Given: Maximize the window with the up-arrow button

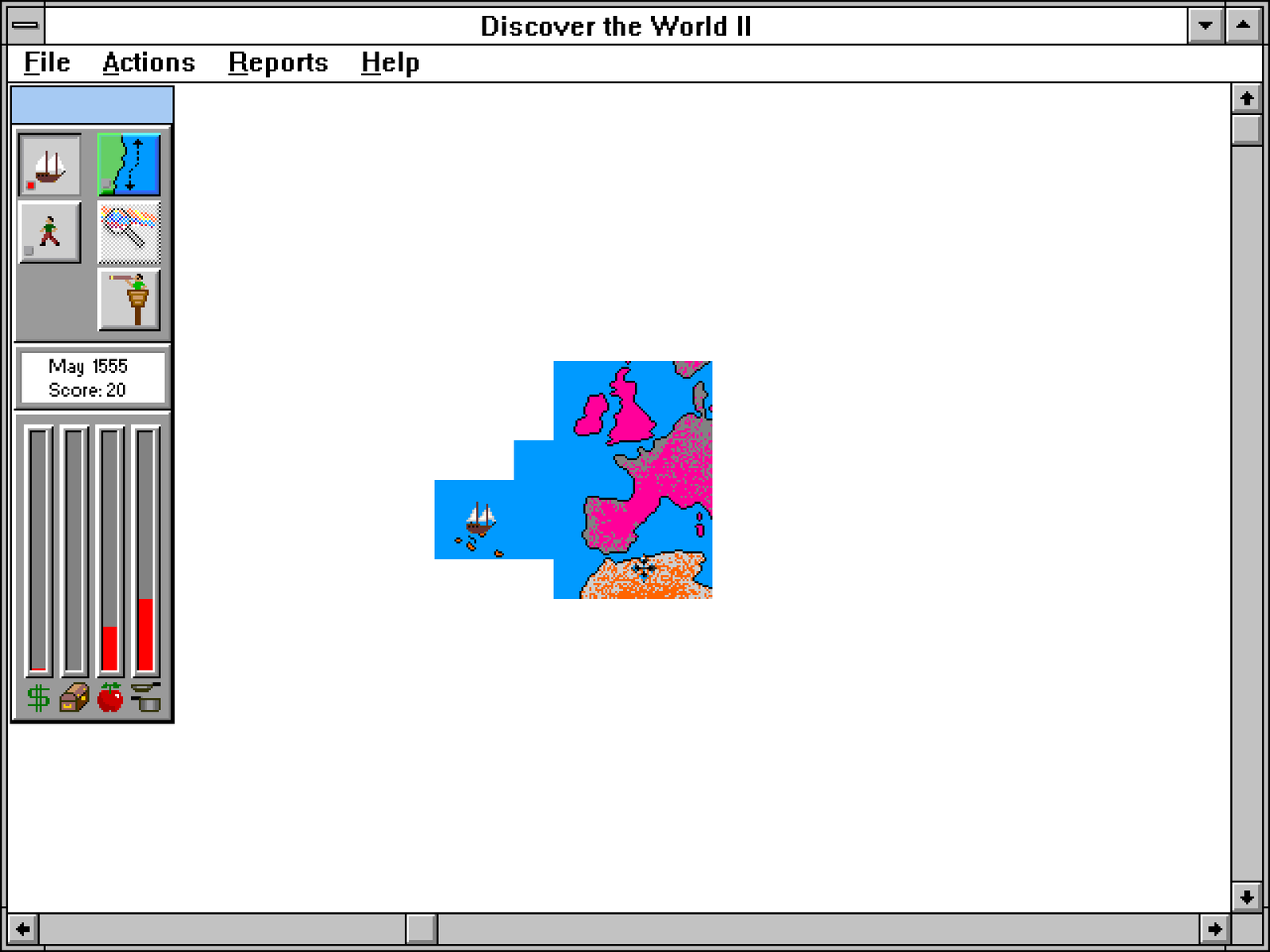Looking at the screenshot, I should (x=1243, y=25).
